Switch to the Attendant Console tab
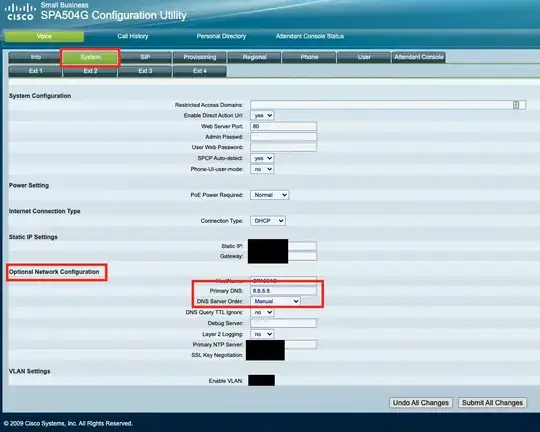Image resolution: width=540 pixels, height=432 pixels. 419,57
